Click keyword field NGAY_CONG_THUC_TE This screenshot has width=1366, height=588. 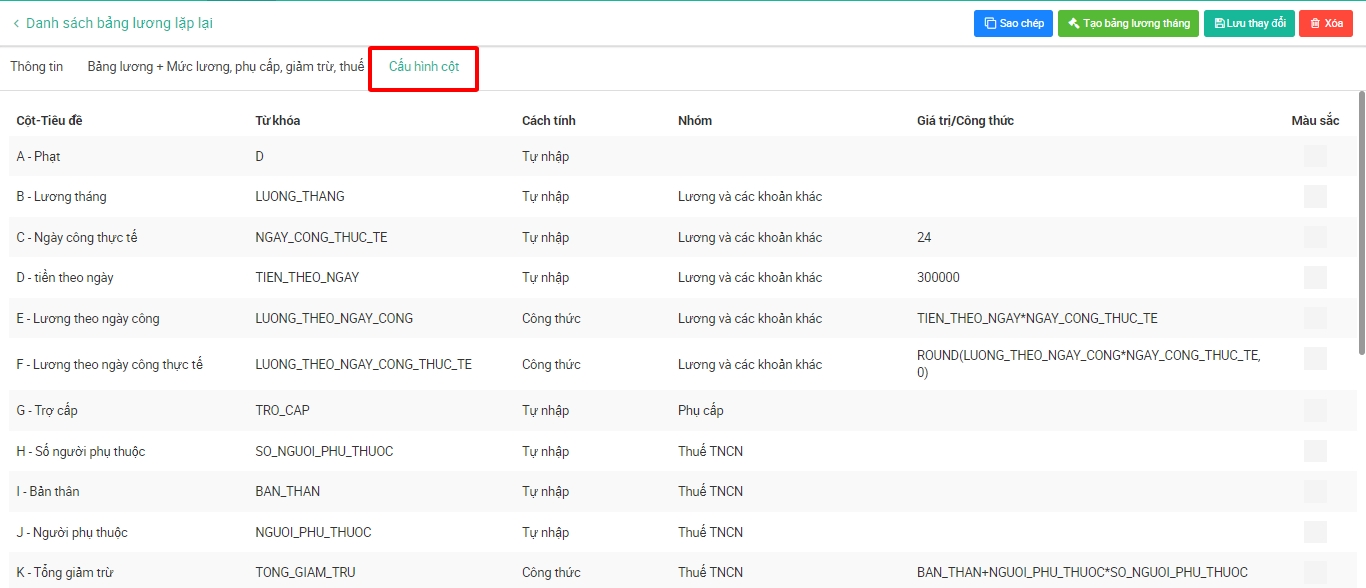[322, 237]
